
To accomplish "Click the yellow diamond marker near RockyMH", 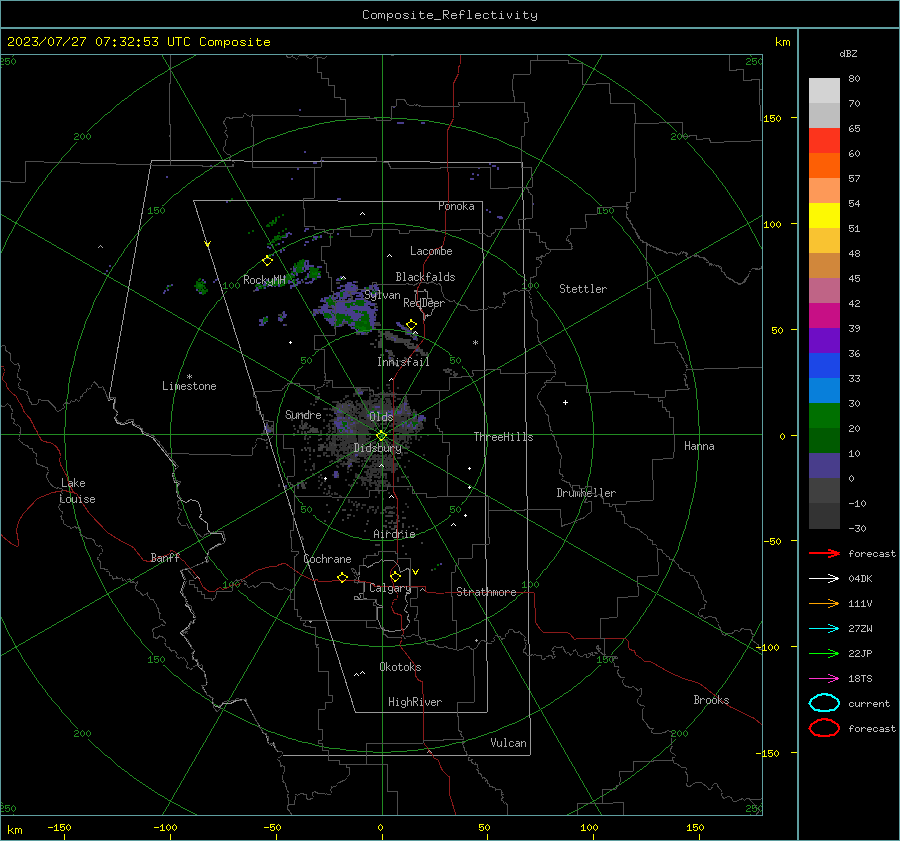I will (267, 261).
